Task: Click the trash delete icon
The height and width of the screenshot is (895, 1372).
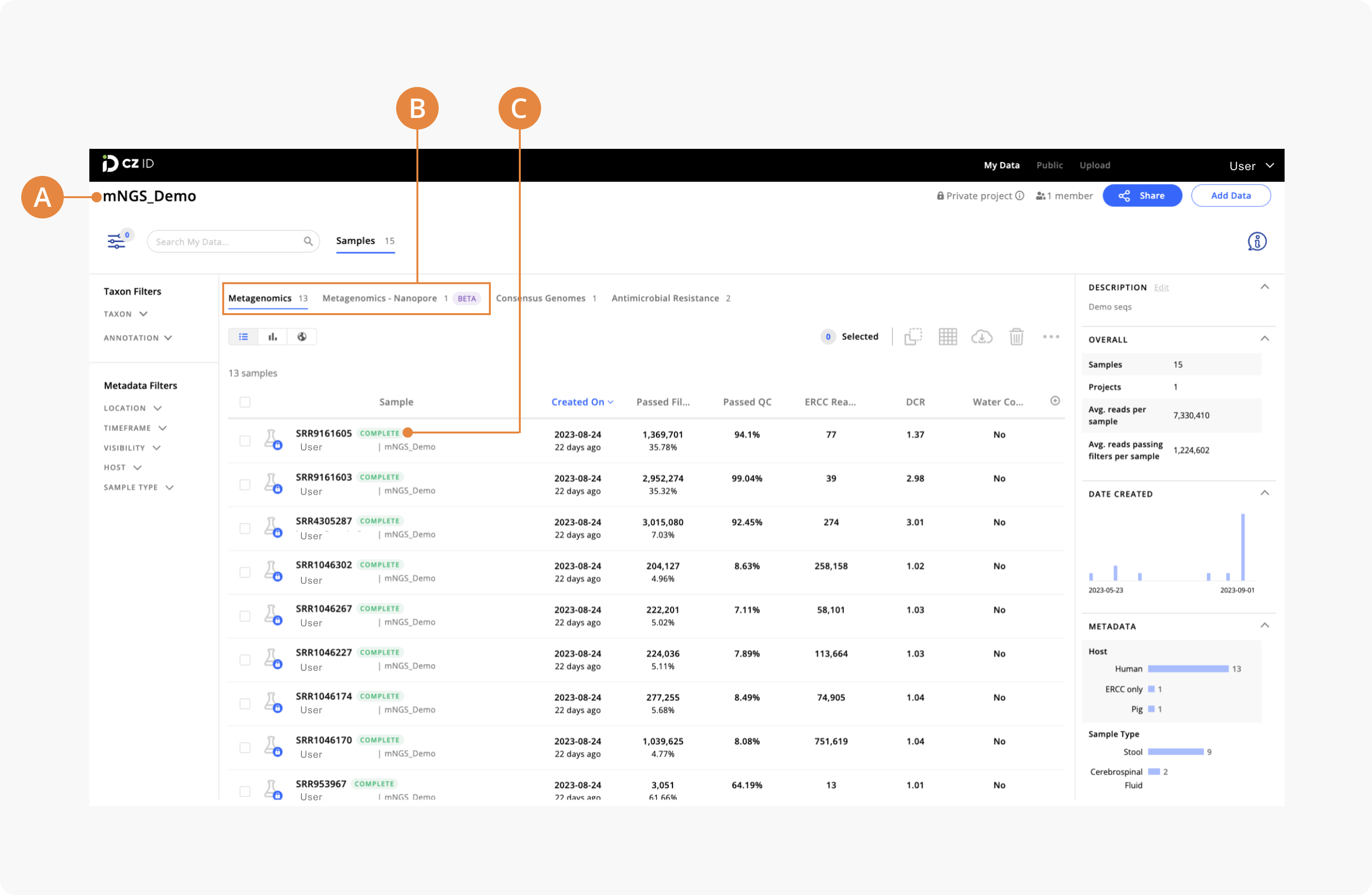Action: pyautogui.click(x=1016, y=337)
